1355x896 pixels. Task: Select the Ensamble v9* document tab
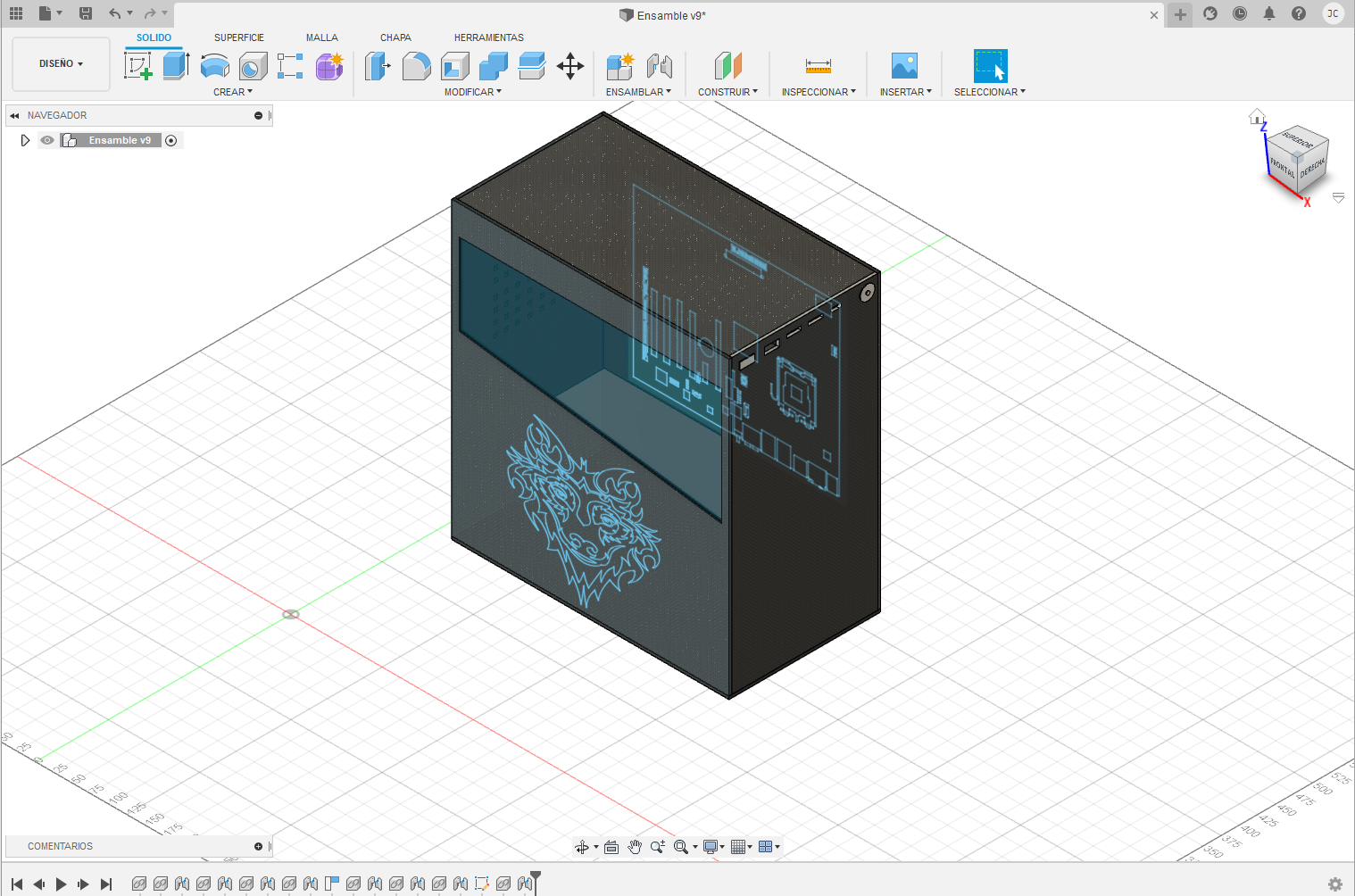pos(662,15)
